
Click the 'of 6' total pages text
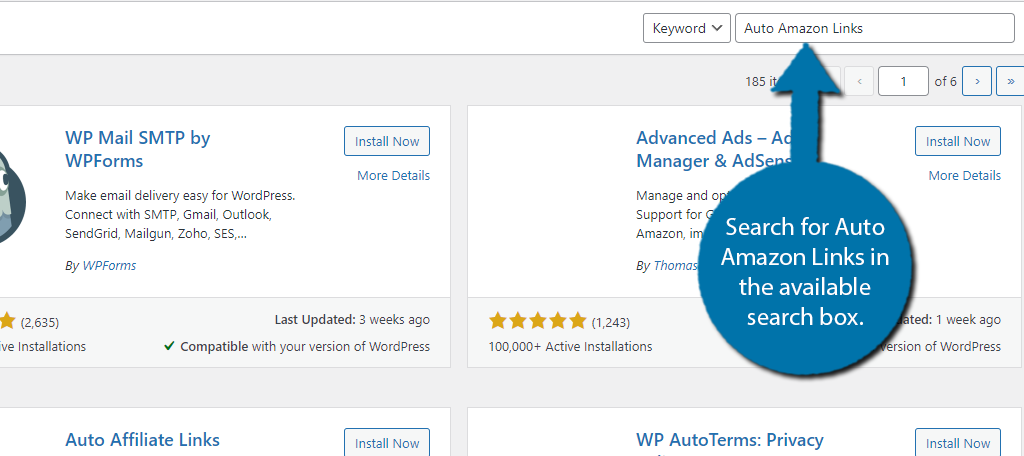[945, 81]
